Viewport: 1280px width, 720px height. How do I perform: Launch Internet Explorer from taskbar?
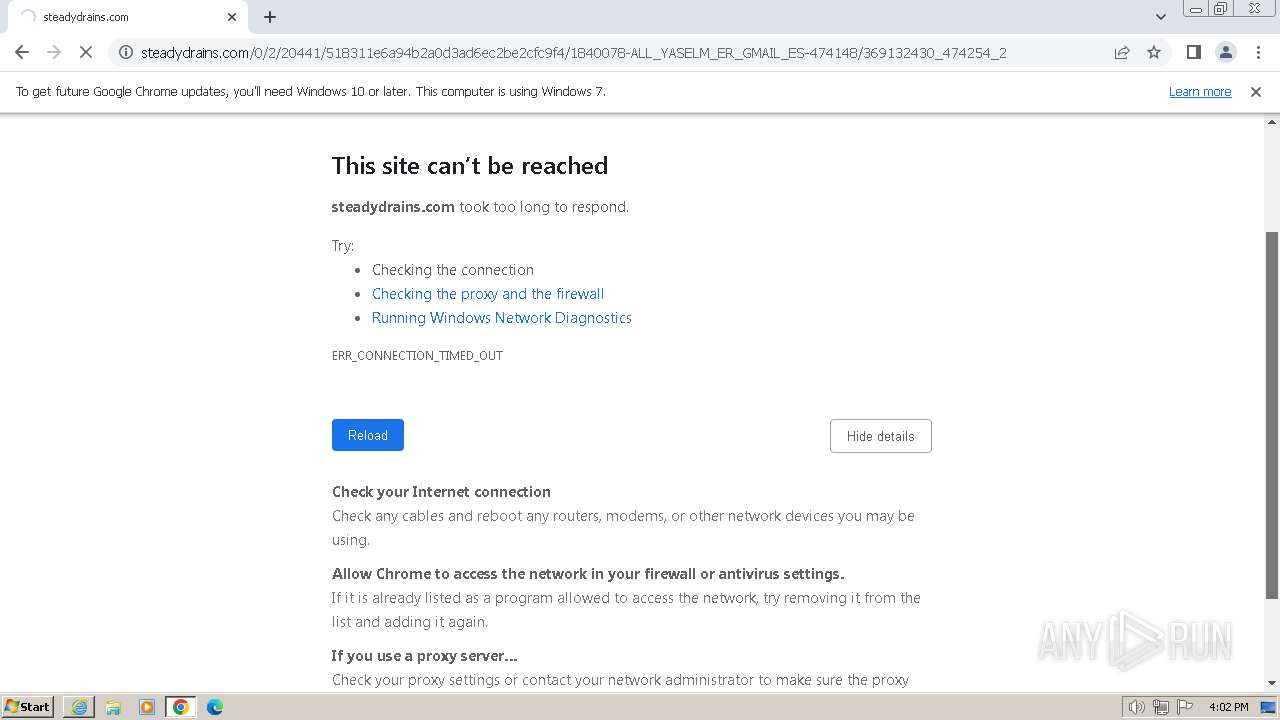(x=79, y=707)
